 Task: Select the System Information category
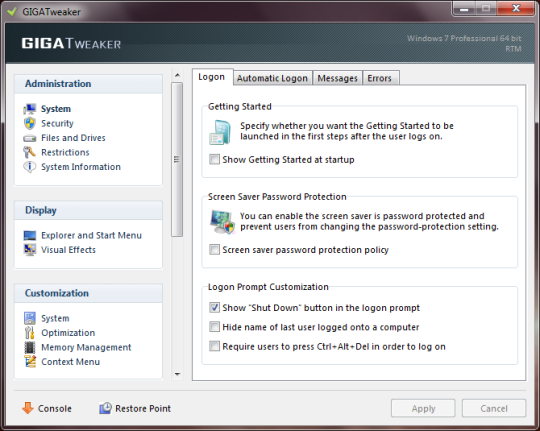click(81, 167)
